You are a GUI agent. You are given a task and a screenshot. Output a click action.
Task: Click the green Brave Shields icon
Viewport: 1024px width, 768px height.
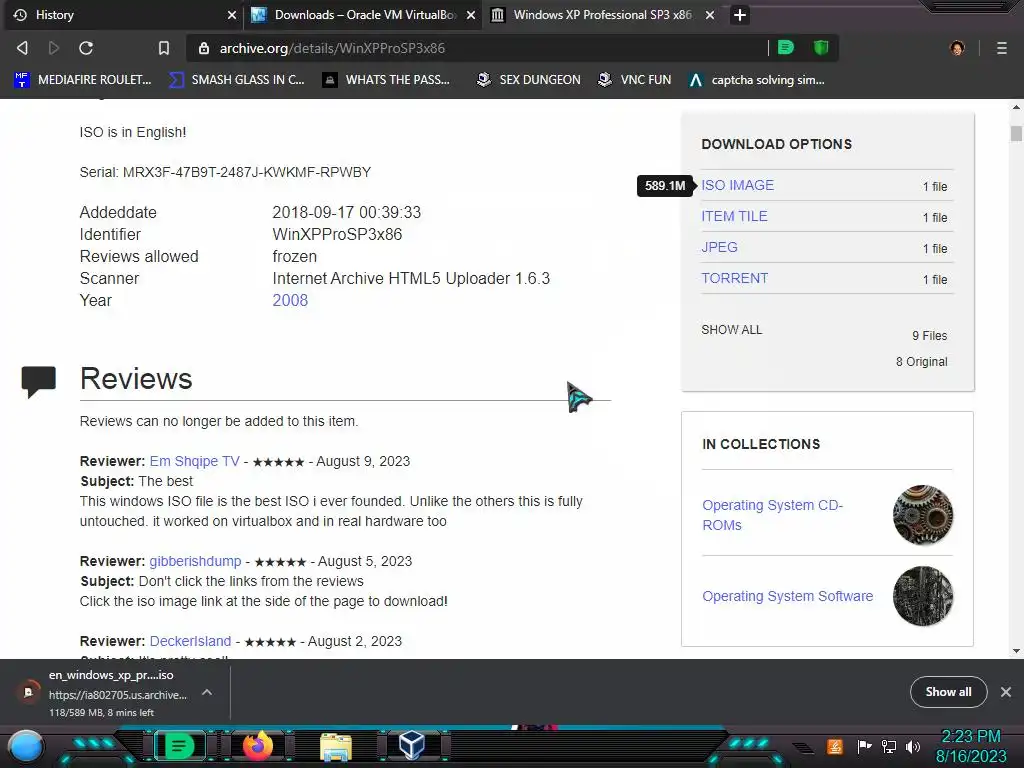coord(821,47)
